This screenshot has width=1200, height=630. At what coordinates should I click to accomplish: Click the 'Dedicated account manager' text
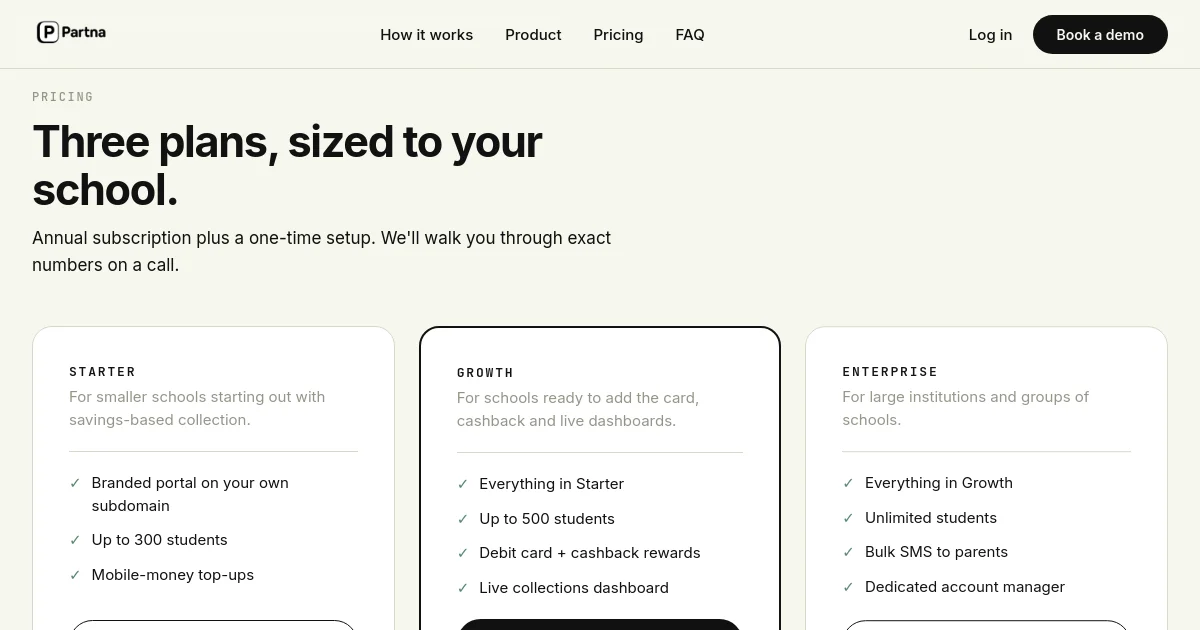point(965,587)
